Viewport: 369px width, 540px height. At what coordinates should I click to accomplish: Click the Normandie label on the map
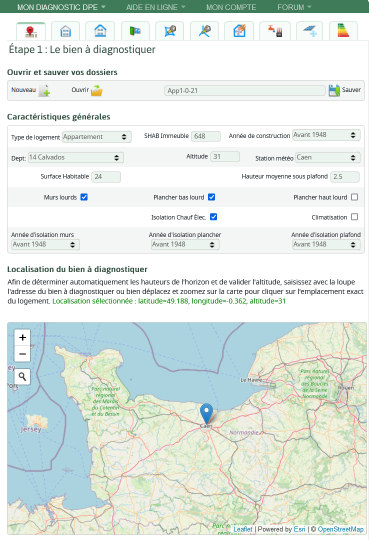click(244, 432)
